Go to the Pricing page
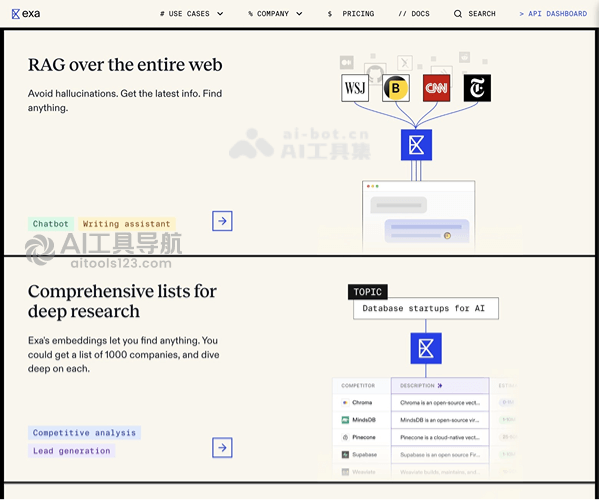The image size is (600, 500). (351, 14)
